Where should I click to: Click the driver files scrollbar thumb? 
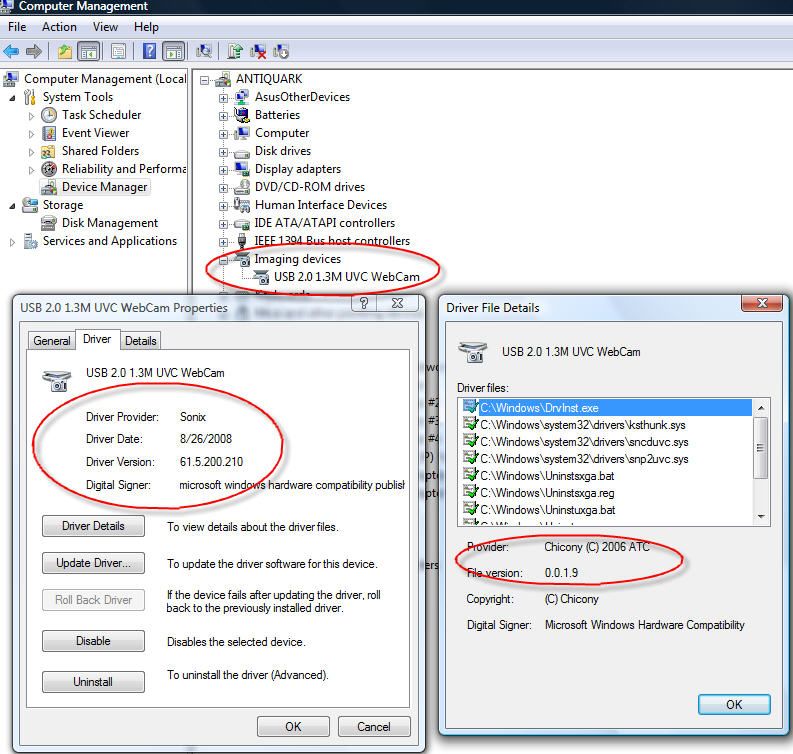coord(761,448)
